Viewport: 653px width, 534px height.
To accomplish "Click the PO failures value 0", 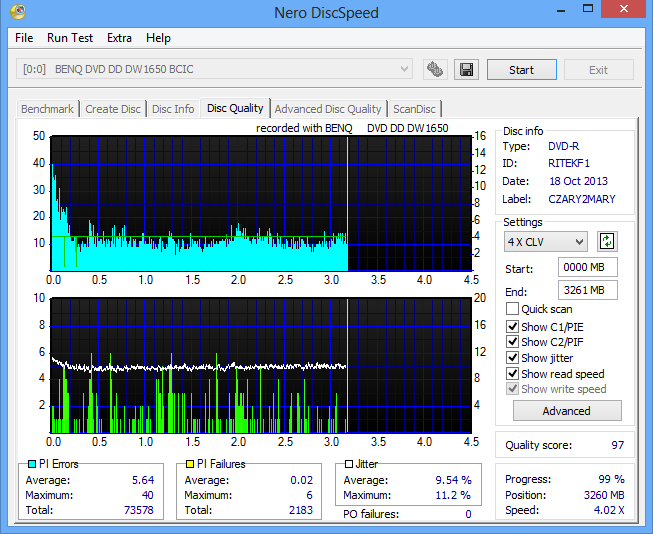I will tap(469, 514).
